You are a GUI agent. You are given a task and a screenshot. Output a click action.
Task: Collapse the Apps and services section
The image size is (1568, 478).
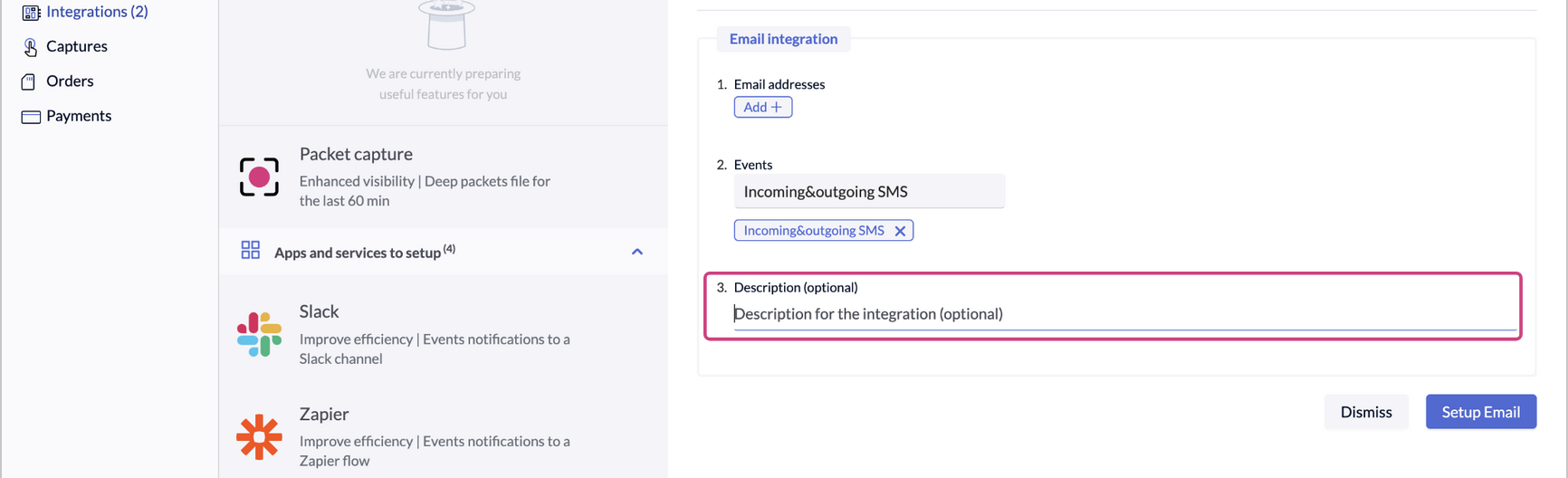(637, 252)
